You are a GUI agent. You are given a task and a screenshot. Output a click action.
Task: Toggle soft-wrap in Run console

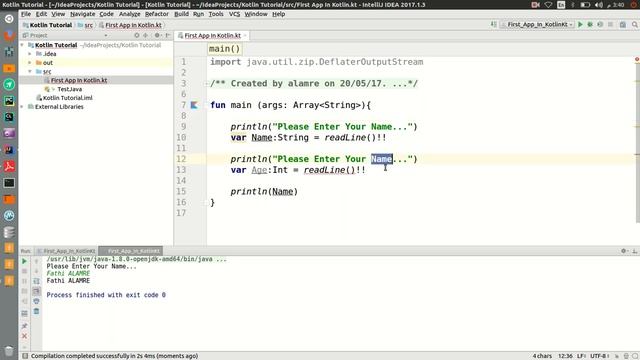(x=36, y=281)
